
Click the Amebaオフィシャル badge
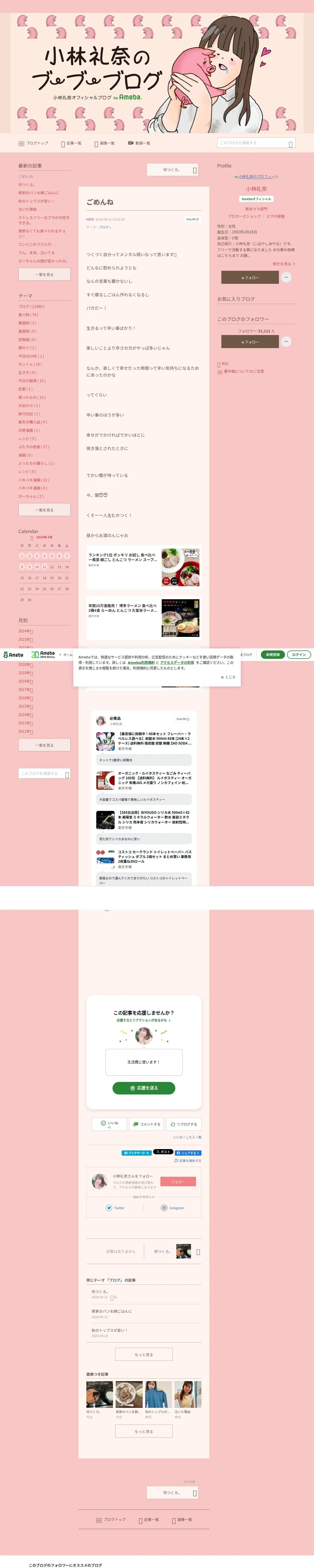(256, 199)
